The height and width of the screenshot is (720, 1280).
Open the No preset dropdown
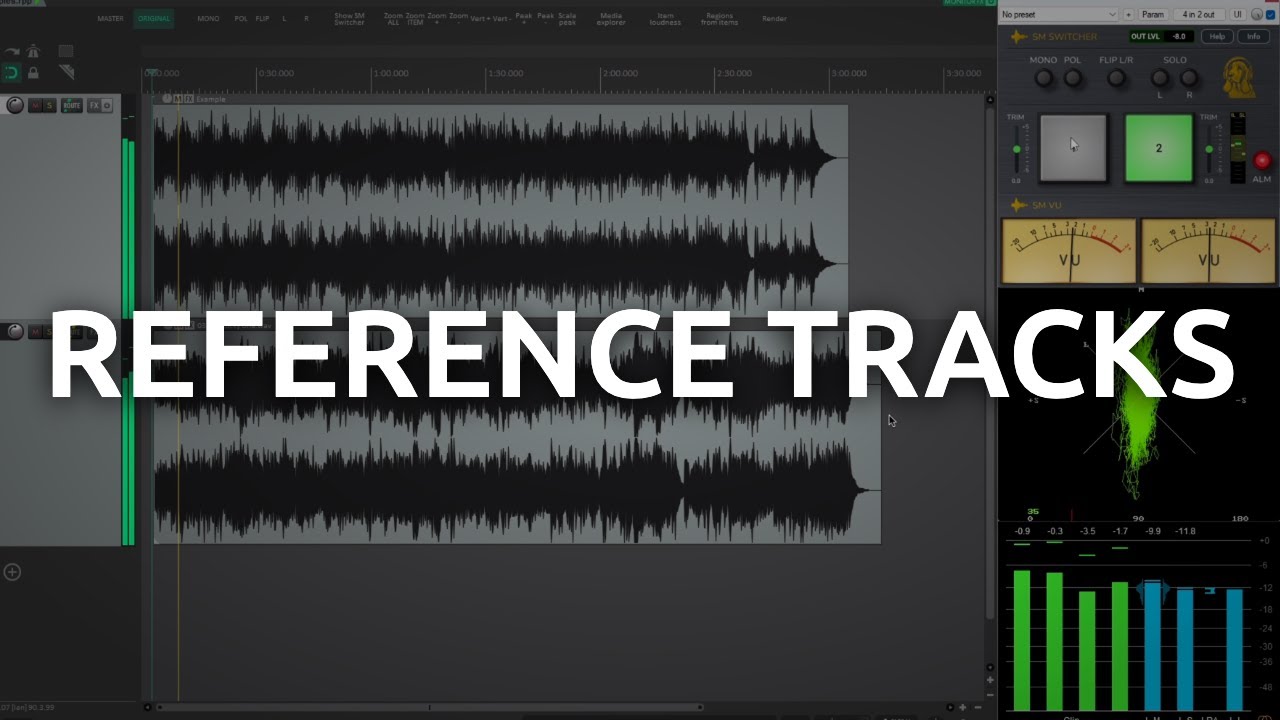pos(1059,14)
